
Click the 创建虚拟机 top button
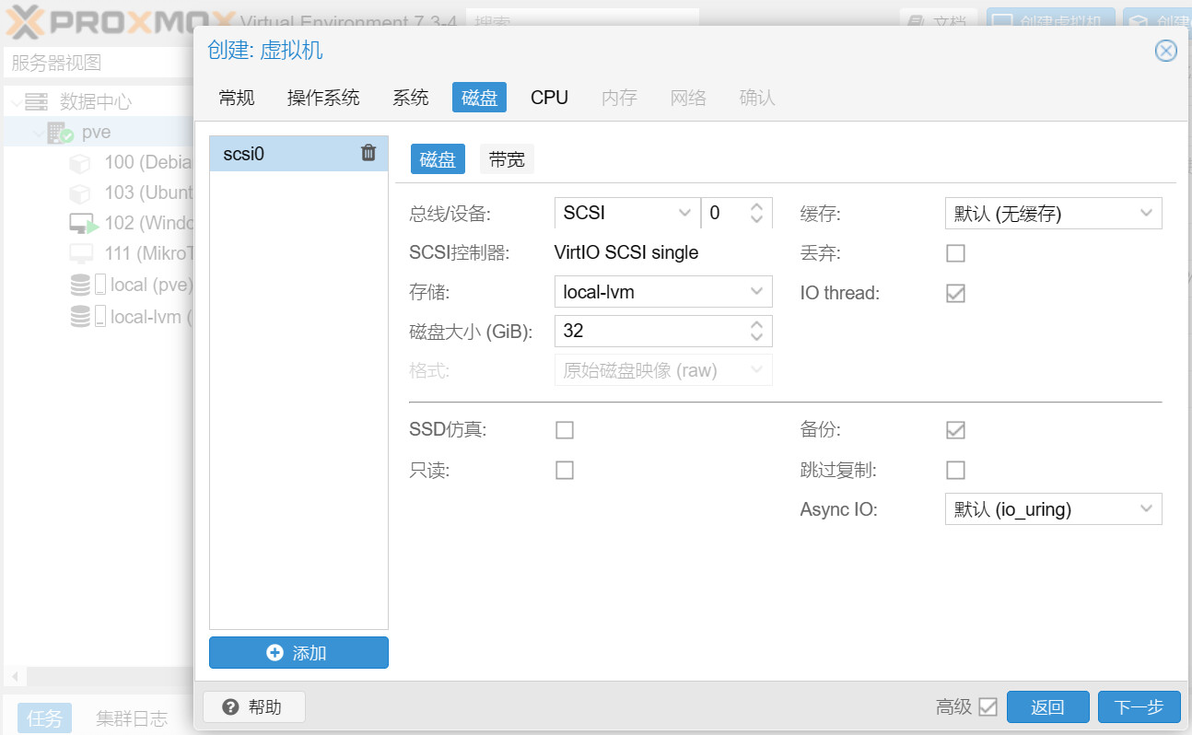1051,21
